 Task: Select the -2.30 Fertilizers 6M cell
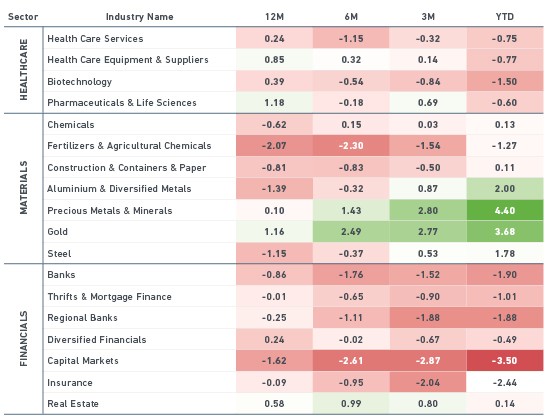click(x=351, y=146)
